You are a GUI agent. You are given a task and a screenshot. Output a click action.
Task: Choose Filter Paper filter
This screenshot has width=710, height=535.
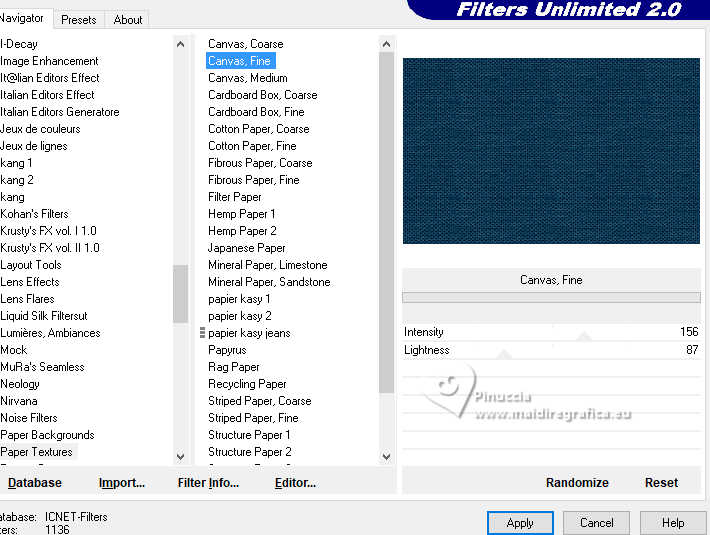235,197
